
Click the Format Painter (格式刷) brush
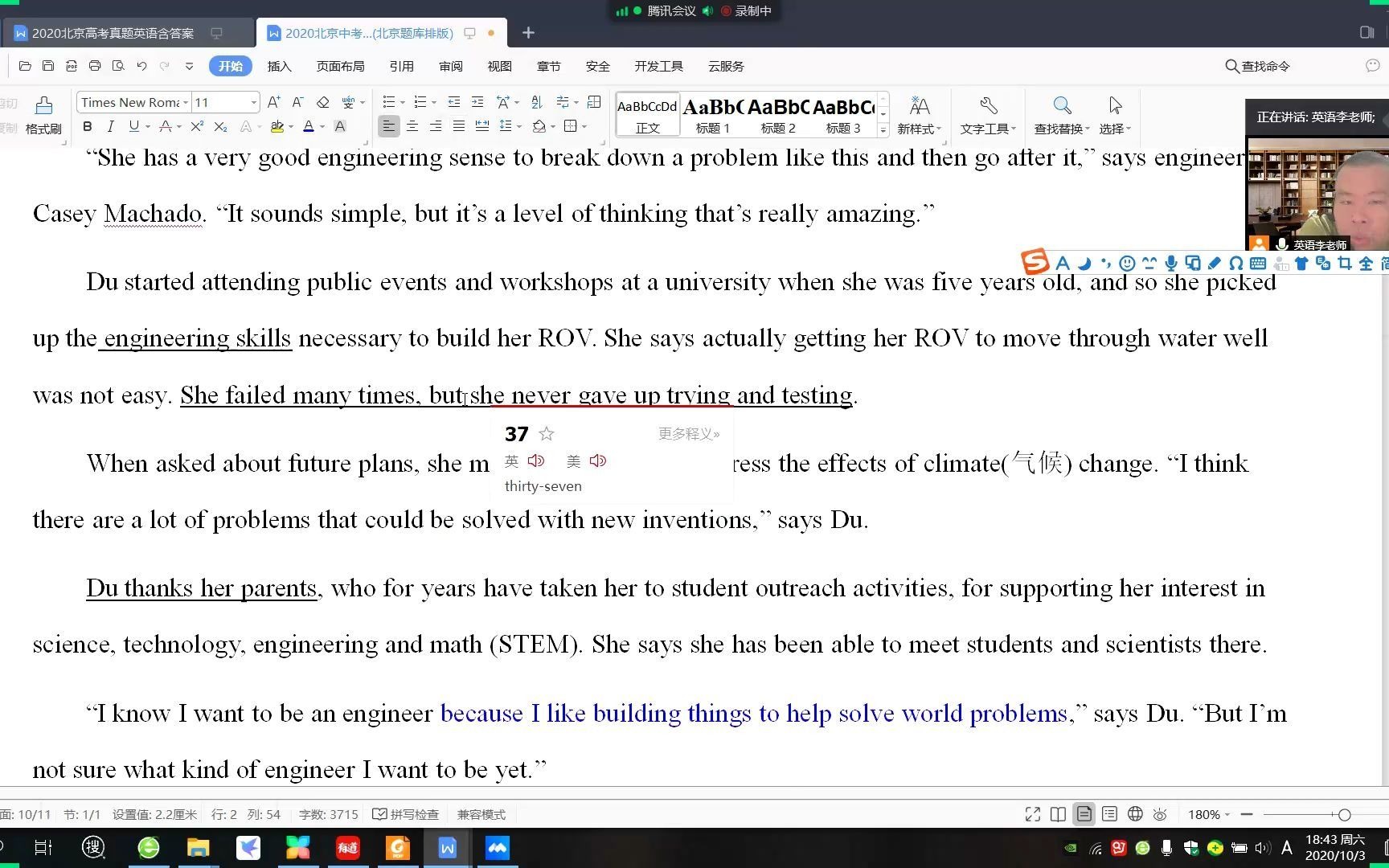click(x=43, y=115)
